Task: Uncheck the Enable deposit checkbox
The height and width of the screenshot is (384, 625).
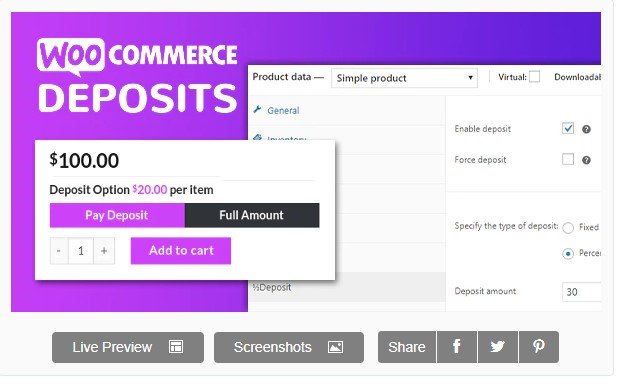Action: [568, 128]
